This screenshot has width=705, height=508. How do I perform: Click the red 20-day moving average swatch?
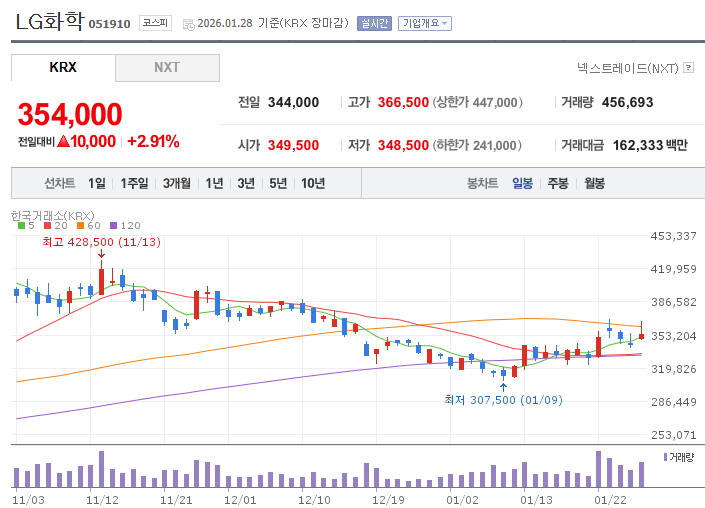pos(48,226)
